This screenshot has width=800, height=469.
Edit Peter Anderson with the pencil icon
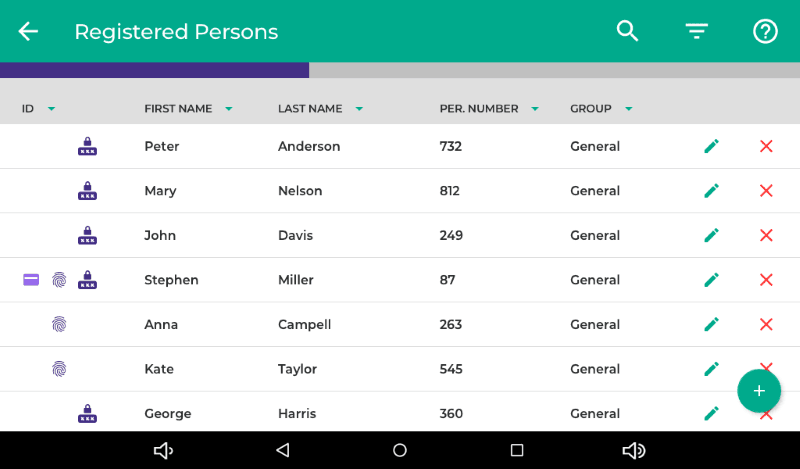711,146
